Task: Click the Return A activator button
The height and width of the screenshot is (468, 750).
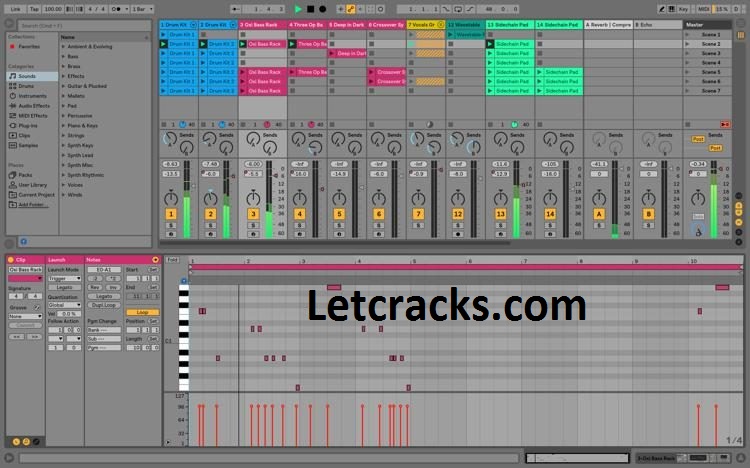Action: pos(599,214)
